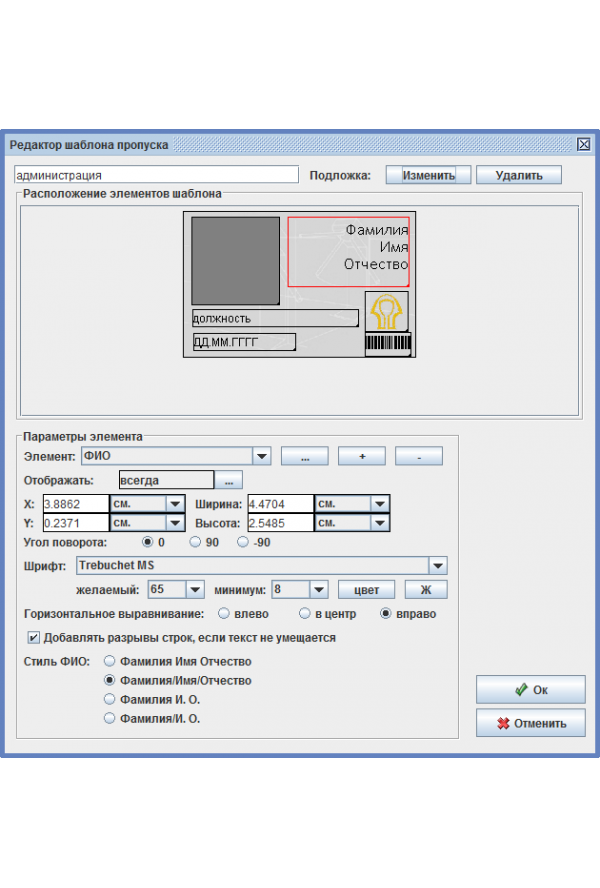Toggle the line breaks checkbox
The image size is (600, 888).
[34, 637]
